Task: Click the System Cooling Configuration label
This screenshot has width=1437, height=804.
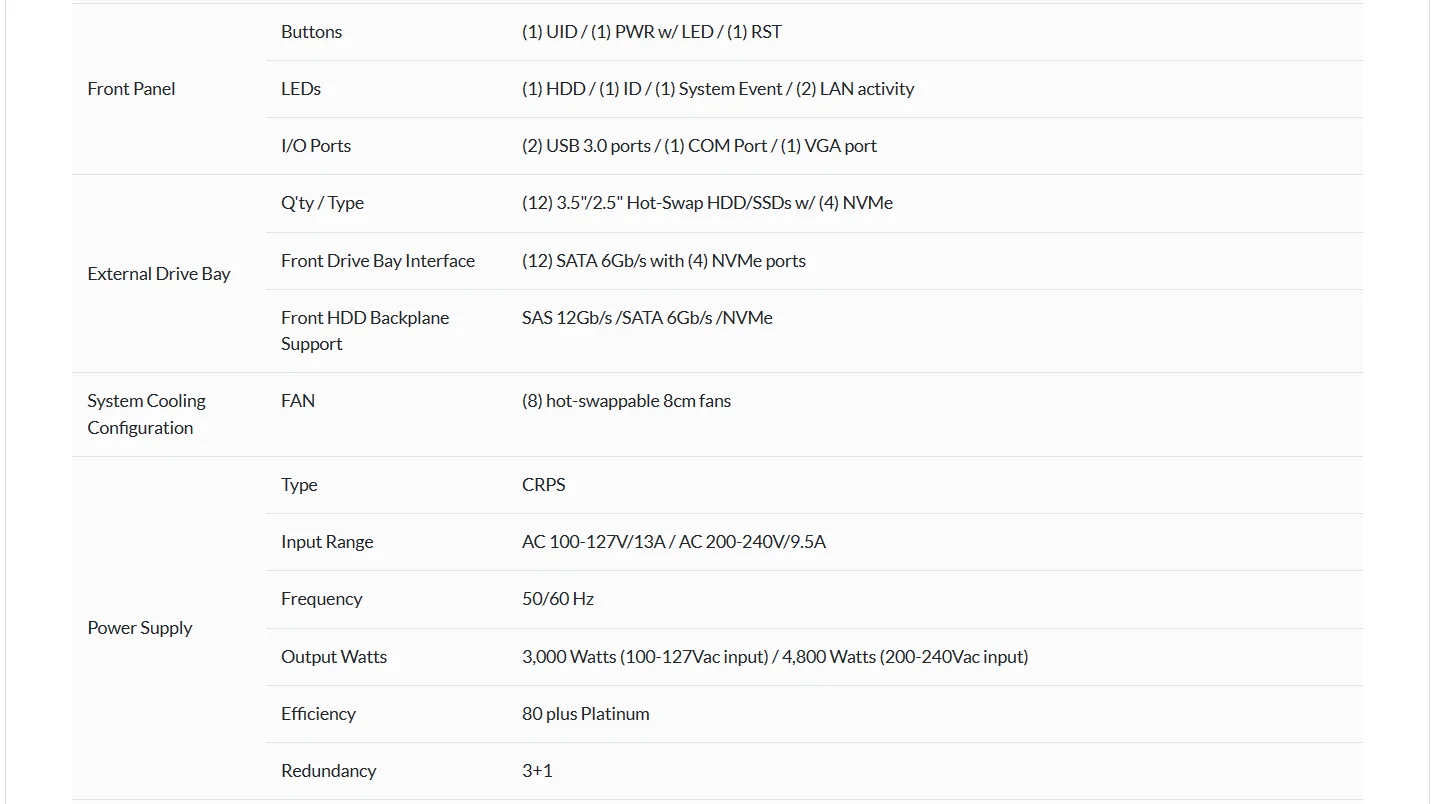Action: pyautogui.click(x=146, y=414)
